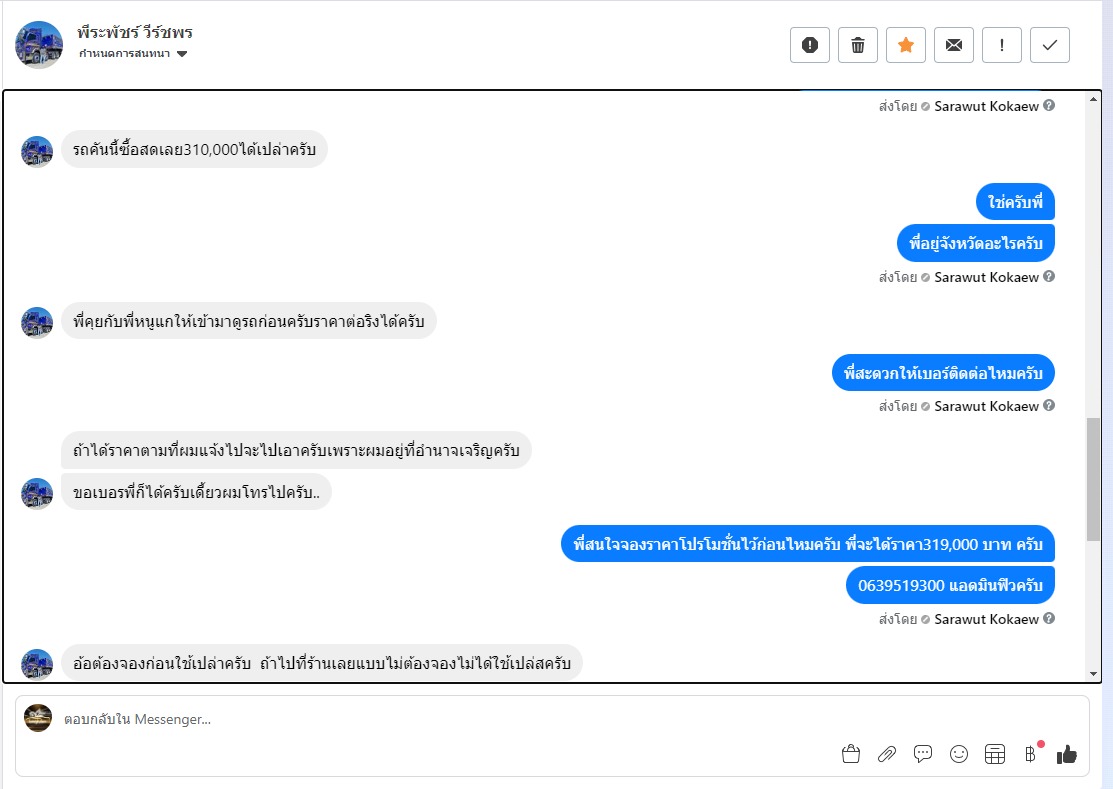1113x789 pixels.
Task: Attach a file with the paperclip icon
Action: coord(887,755)
